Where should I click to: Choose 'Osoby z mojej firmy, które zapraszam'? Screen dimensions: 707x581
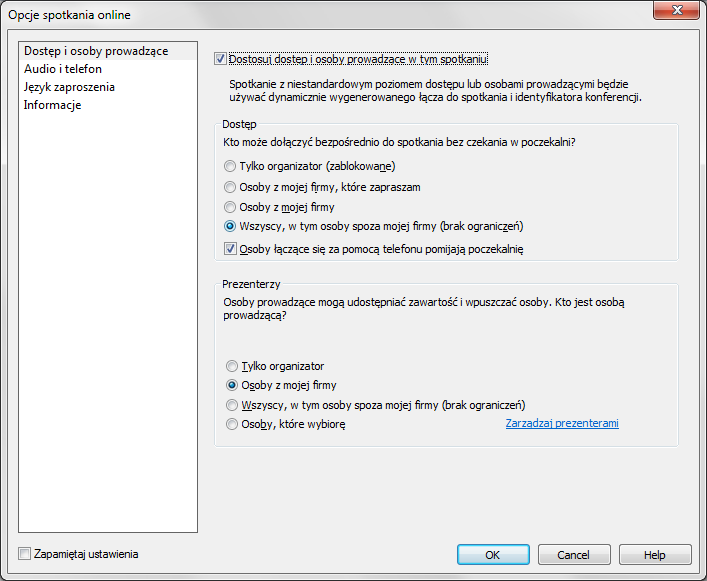(x=230, y=187)
